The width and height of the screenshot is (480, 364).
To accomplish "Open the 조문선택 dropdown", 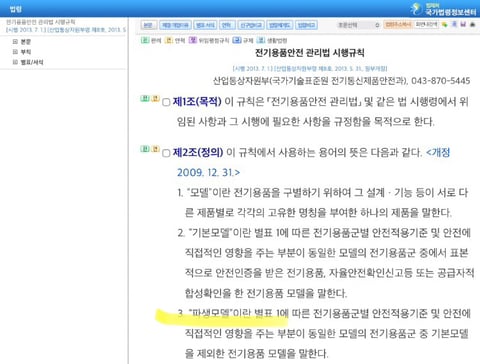I will click(359, 25).
